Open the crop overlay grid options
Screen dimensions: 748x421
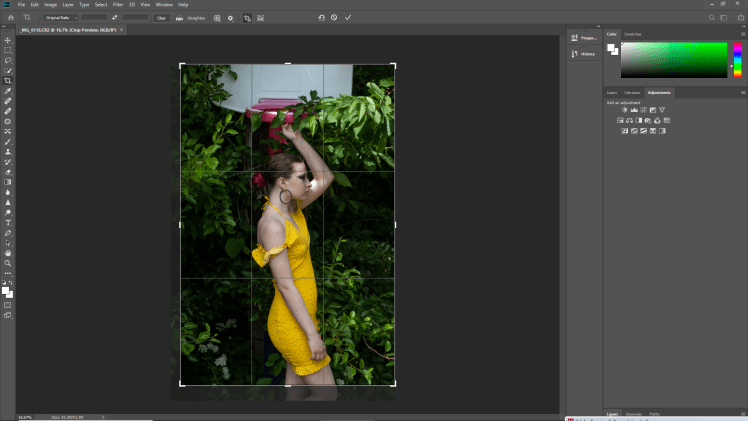point(218,18)
